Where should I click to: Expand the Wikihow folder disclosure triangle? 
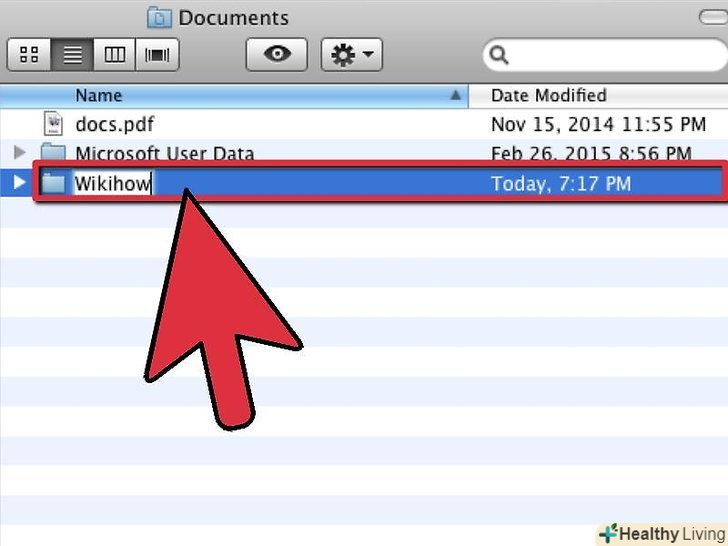(x=20, y=182)
